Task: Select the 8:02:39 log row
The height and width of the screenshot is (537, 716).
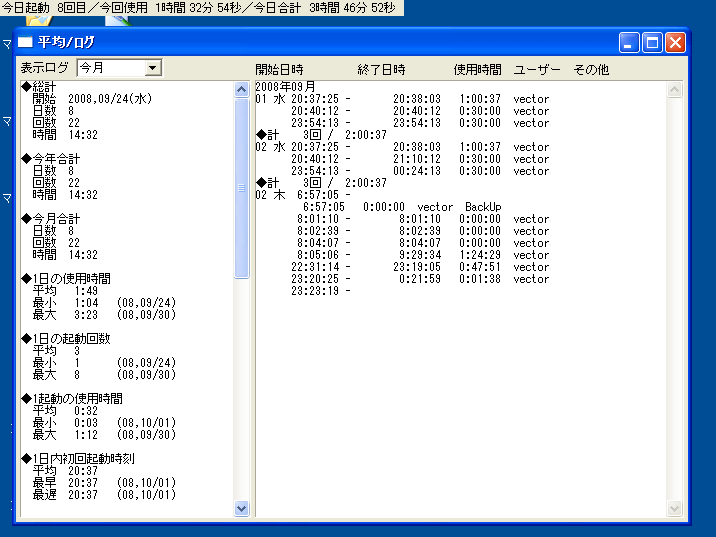Action: (x=423, y=231)
